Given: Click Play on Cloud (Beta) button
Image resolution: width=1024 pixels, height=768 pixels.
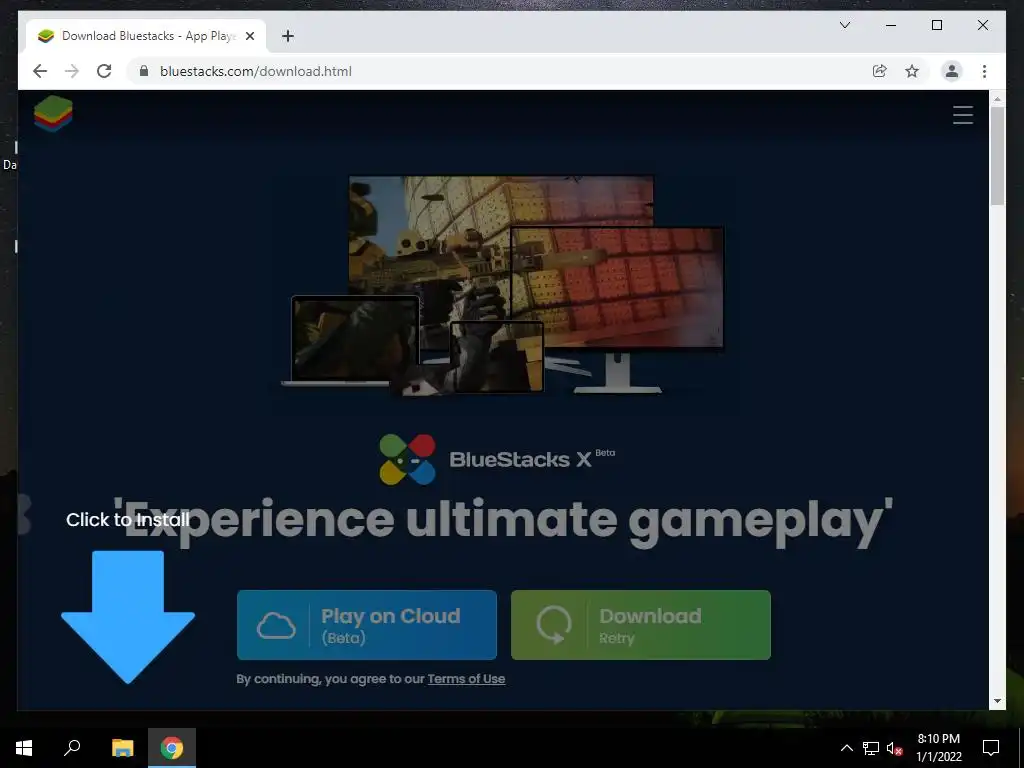Looking at the screenshot, I should click(x=366, y=625).
